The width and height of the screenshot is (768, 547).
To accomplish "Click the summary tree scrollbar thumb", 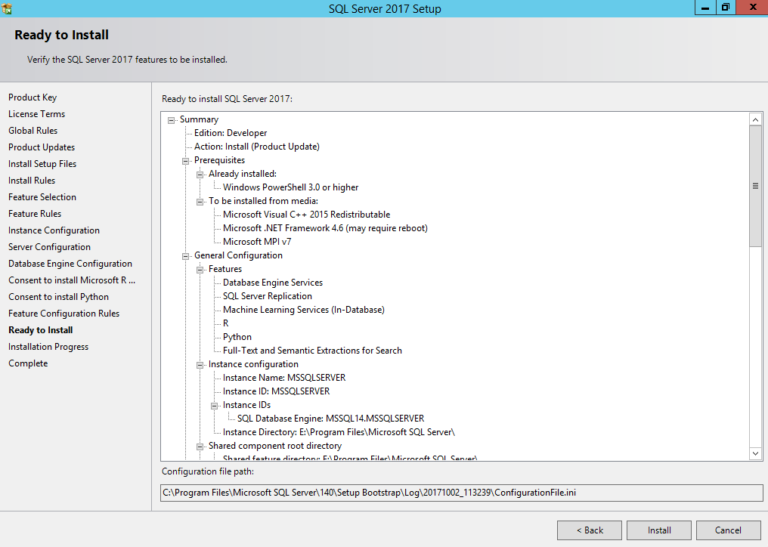I will pyautogui.click(x=755, y=186).
